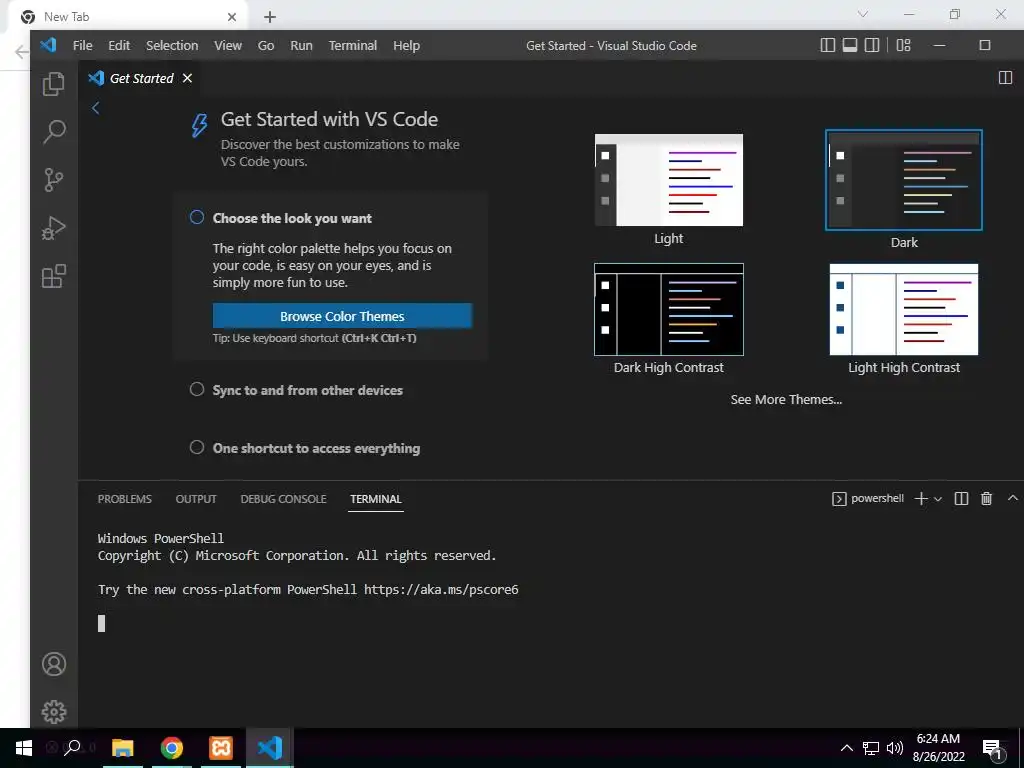Open the Accounts menu icon

click(x=54, y=664)
